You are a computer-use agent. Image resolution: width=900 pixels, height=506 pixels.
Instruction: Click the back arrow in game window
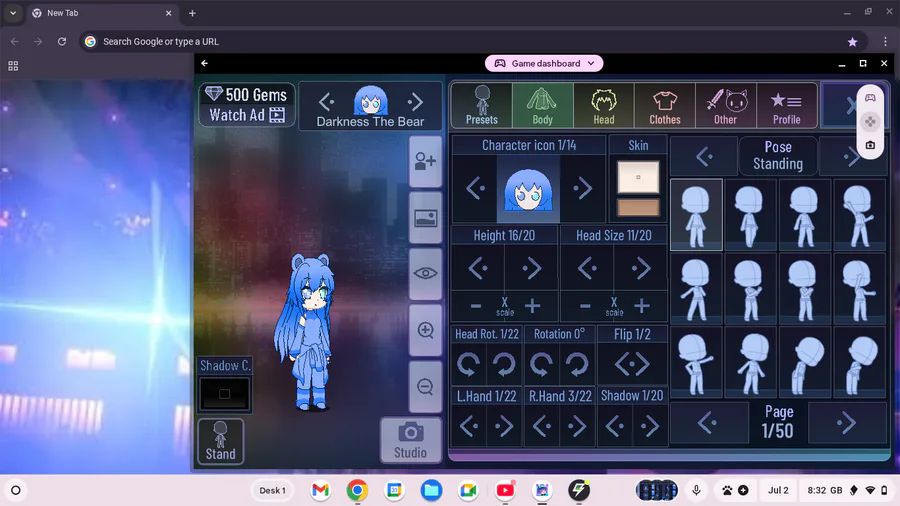[x=205, y=63]
